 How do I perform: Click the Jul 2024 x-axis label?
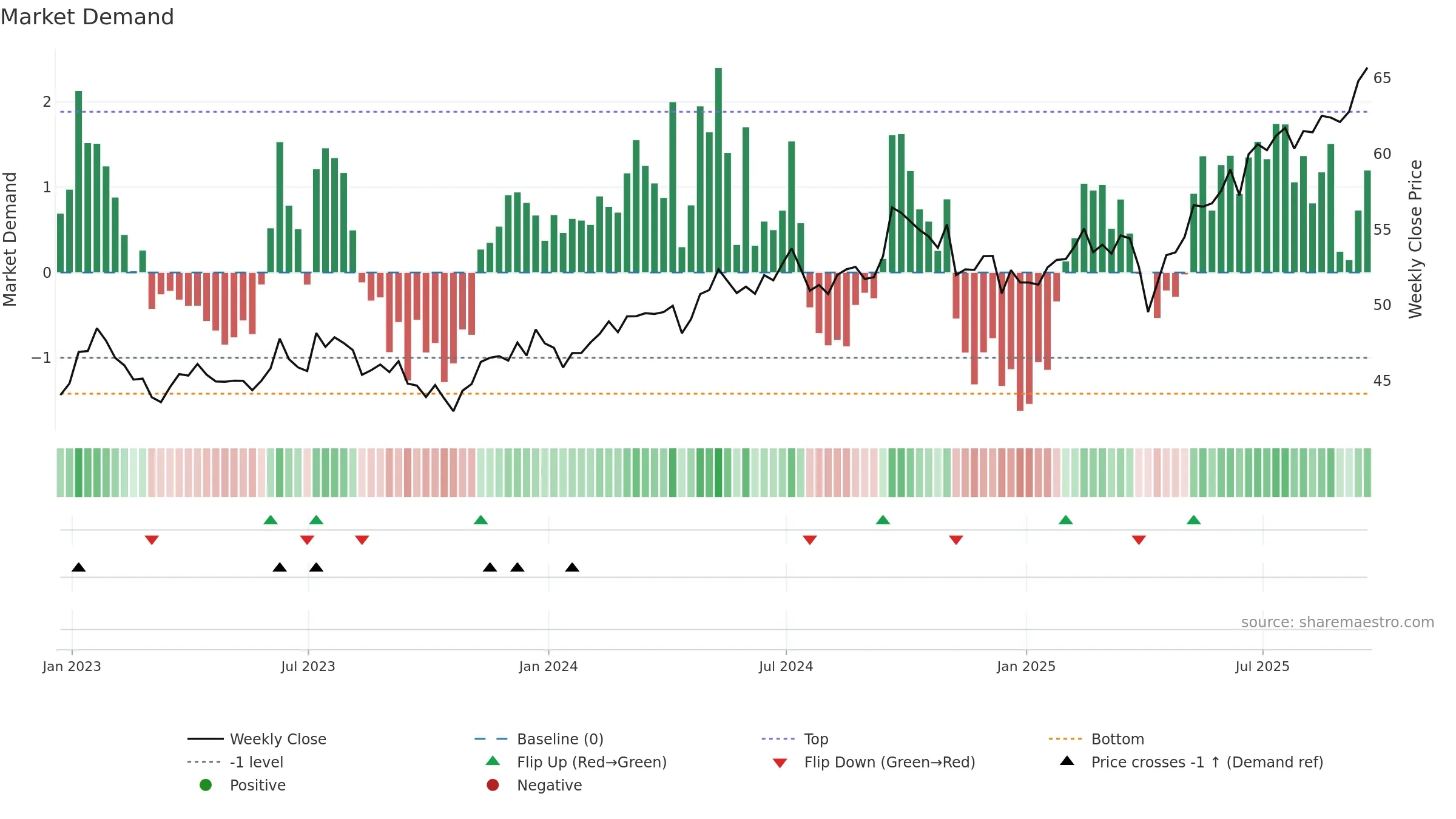[x=786, y=666]
